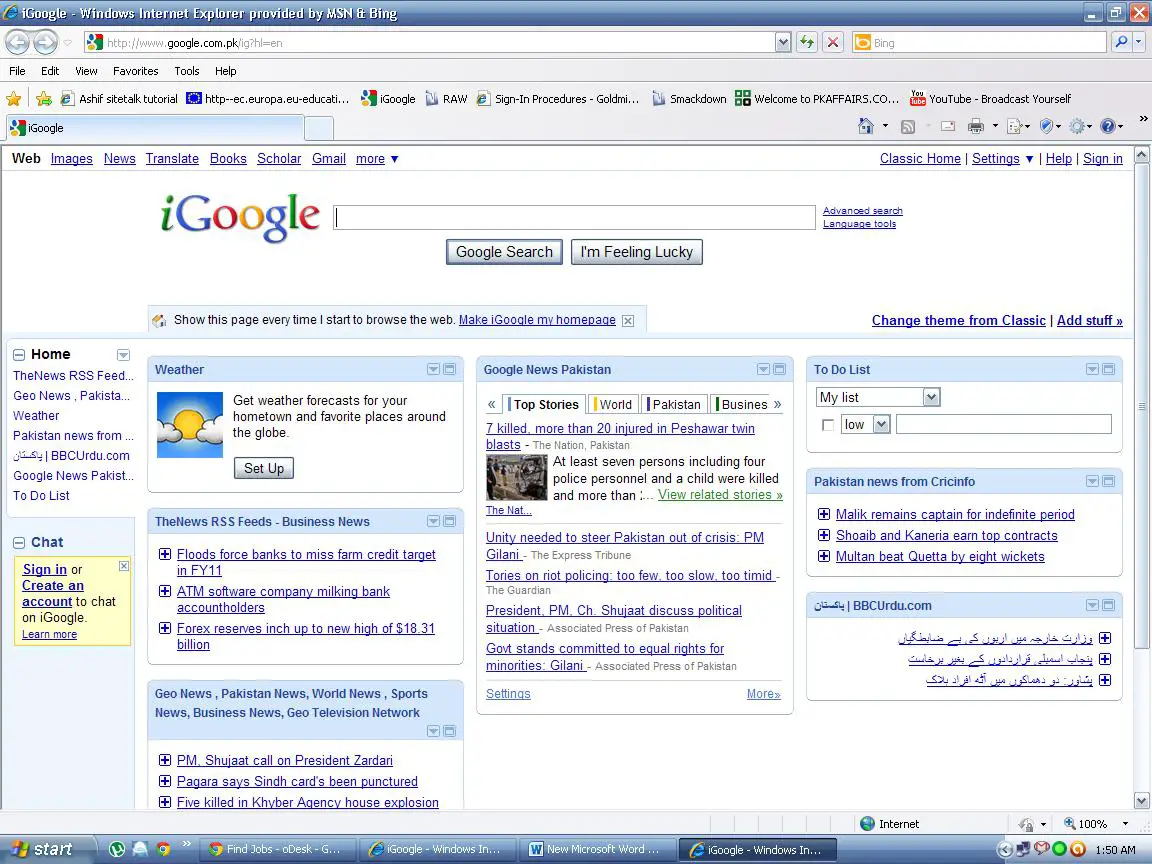
Task: Click the Add stuff link
Action: click(1090, 320)
